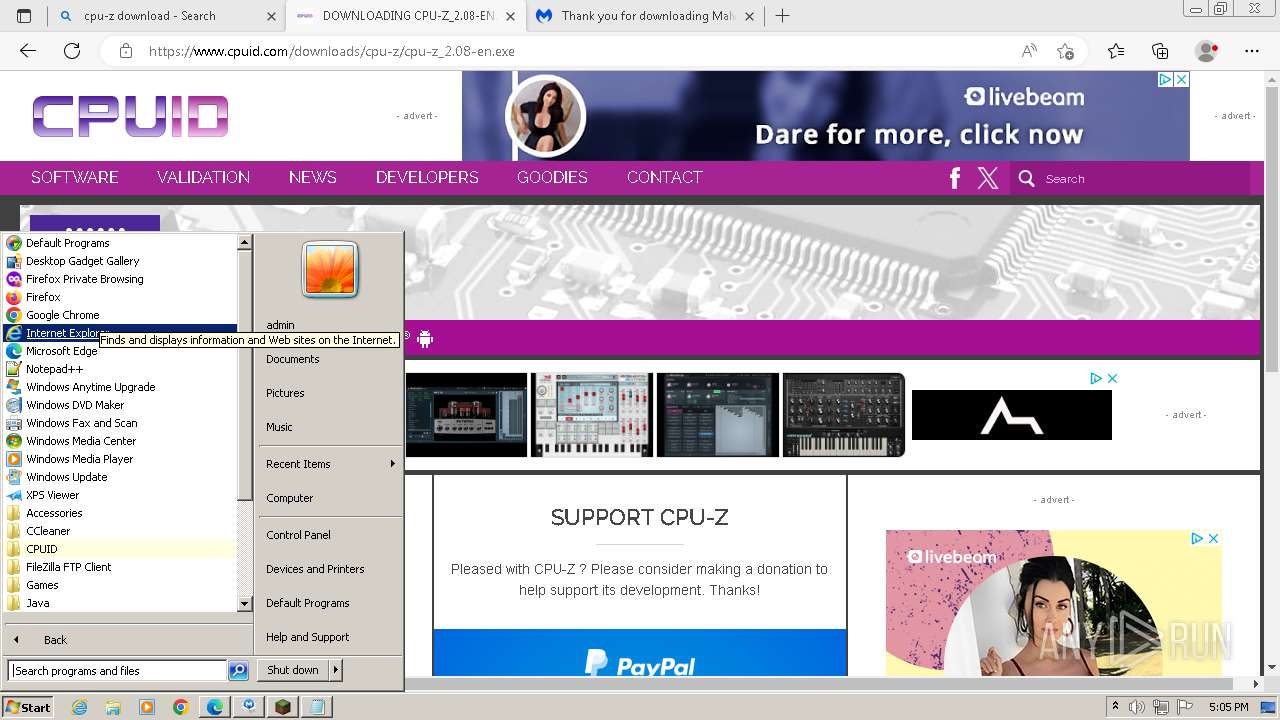The height and width of the screenshot is (720, 1280).
Task: Click the start menu search button icon
Action: pos(238,671)
